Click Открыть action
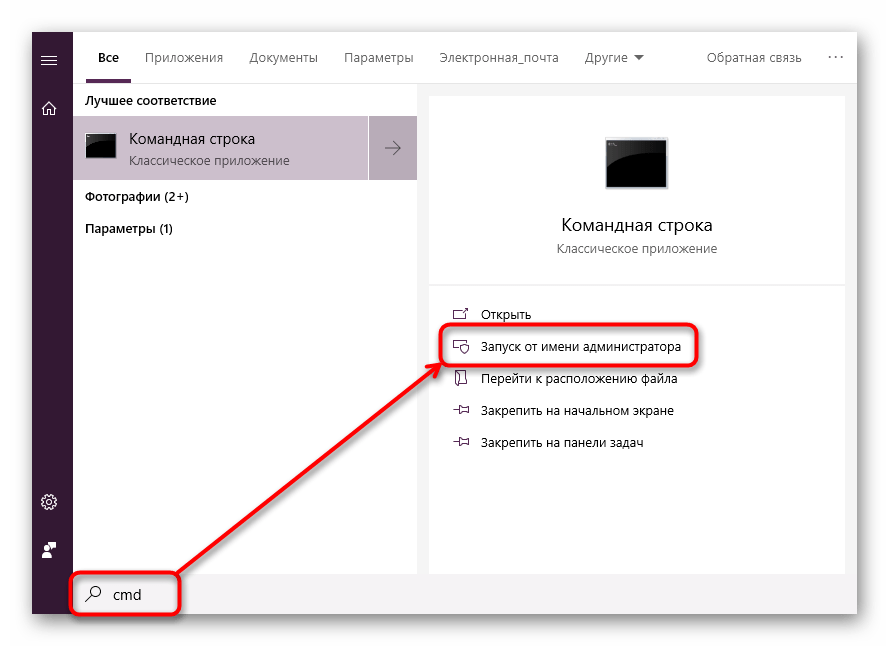Screen dimensions: 889x646 506,314
